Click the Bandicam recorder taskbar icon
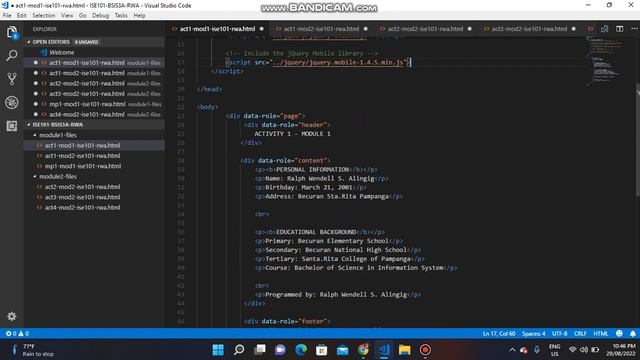 (425, 350)
